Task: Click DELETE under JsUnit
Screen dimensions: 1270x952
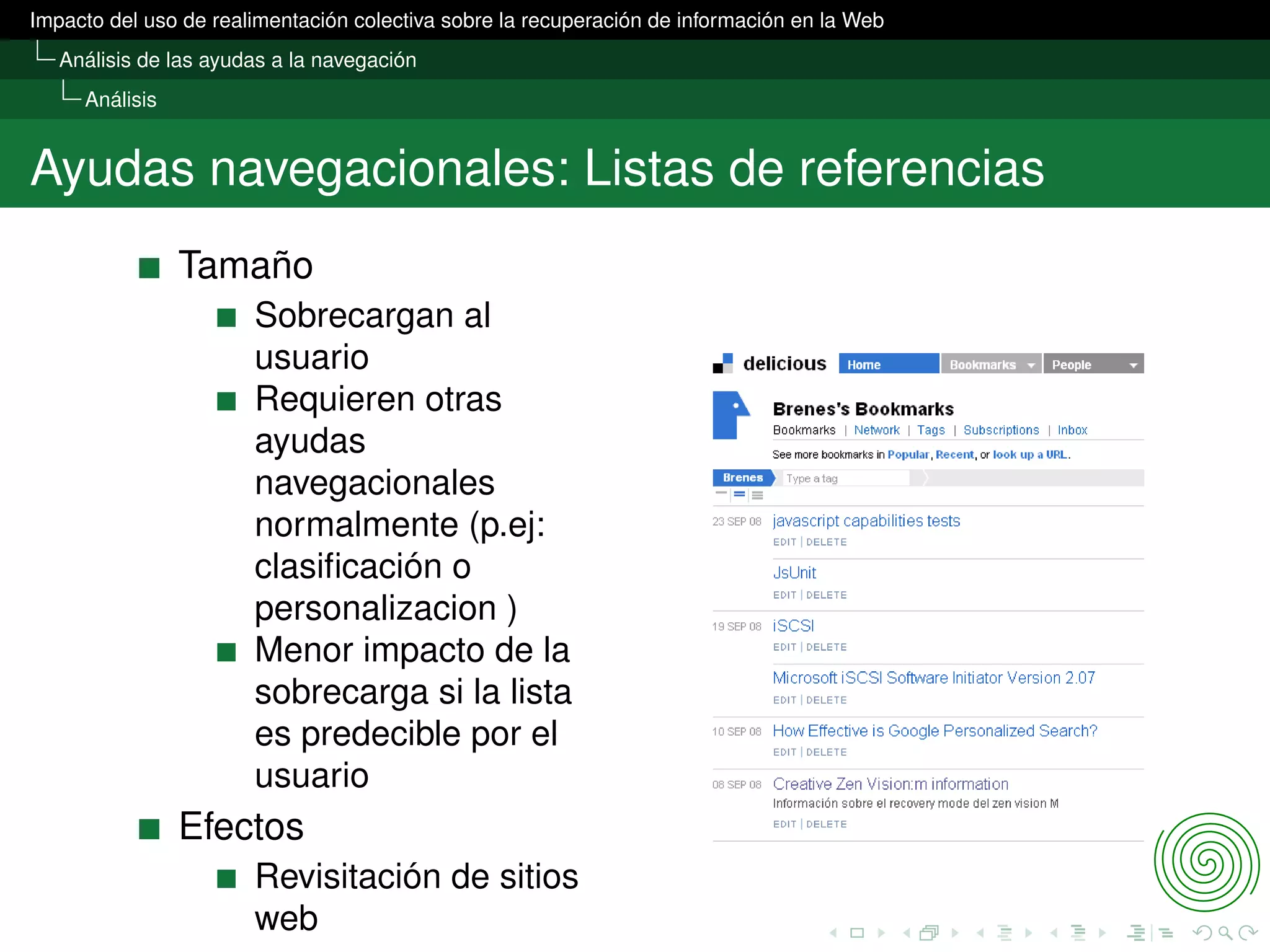Action: coord(827,595)
